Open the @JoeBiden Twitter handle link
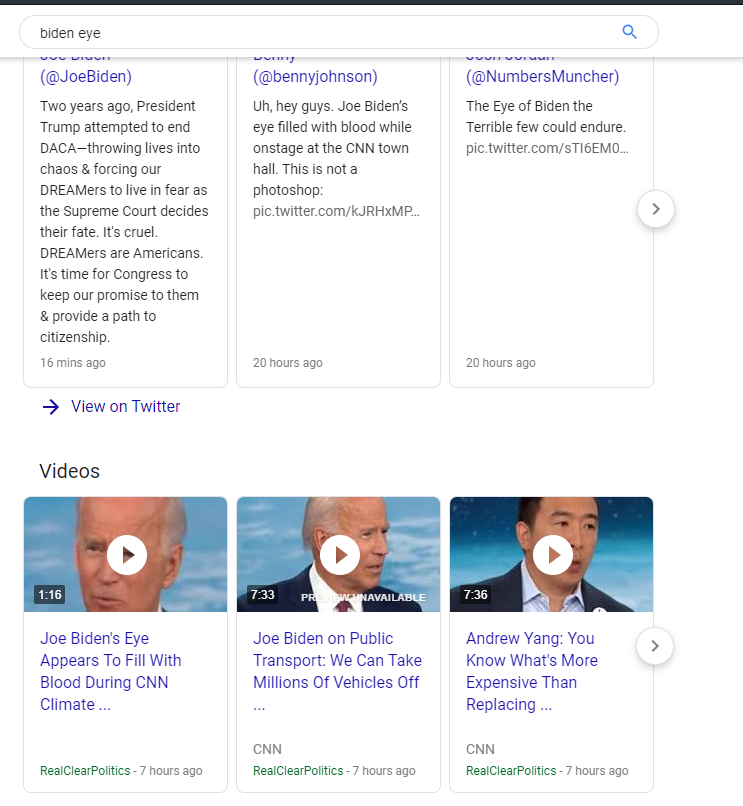Viewport: 743px width, 806px height. coord(86,77)
